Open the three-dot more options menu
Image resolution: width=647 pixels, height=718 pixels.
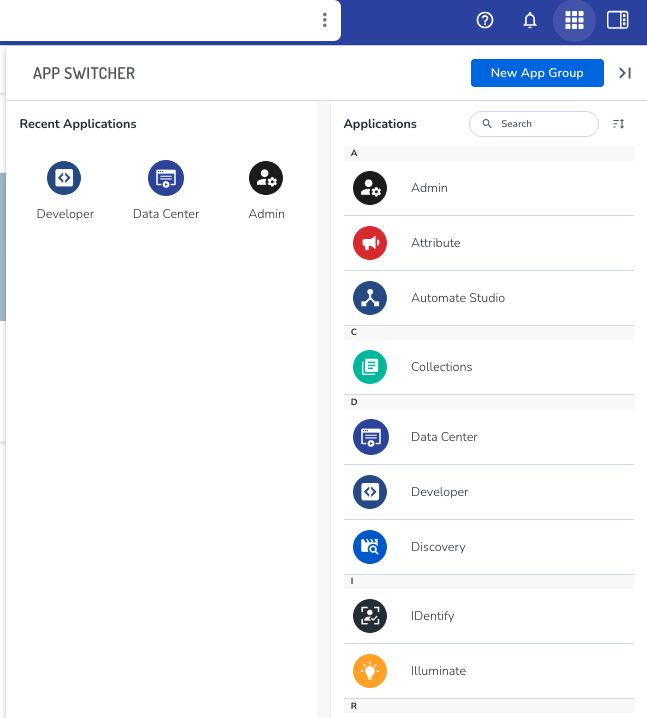(324, 20)
